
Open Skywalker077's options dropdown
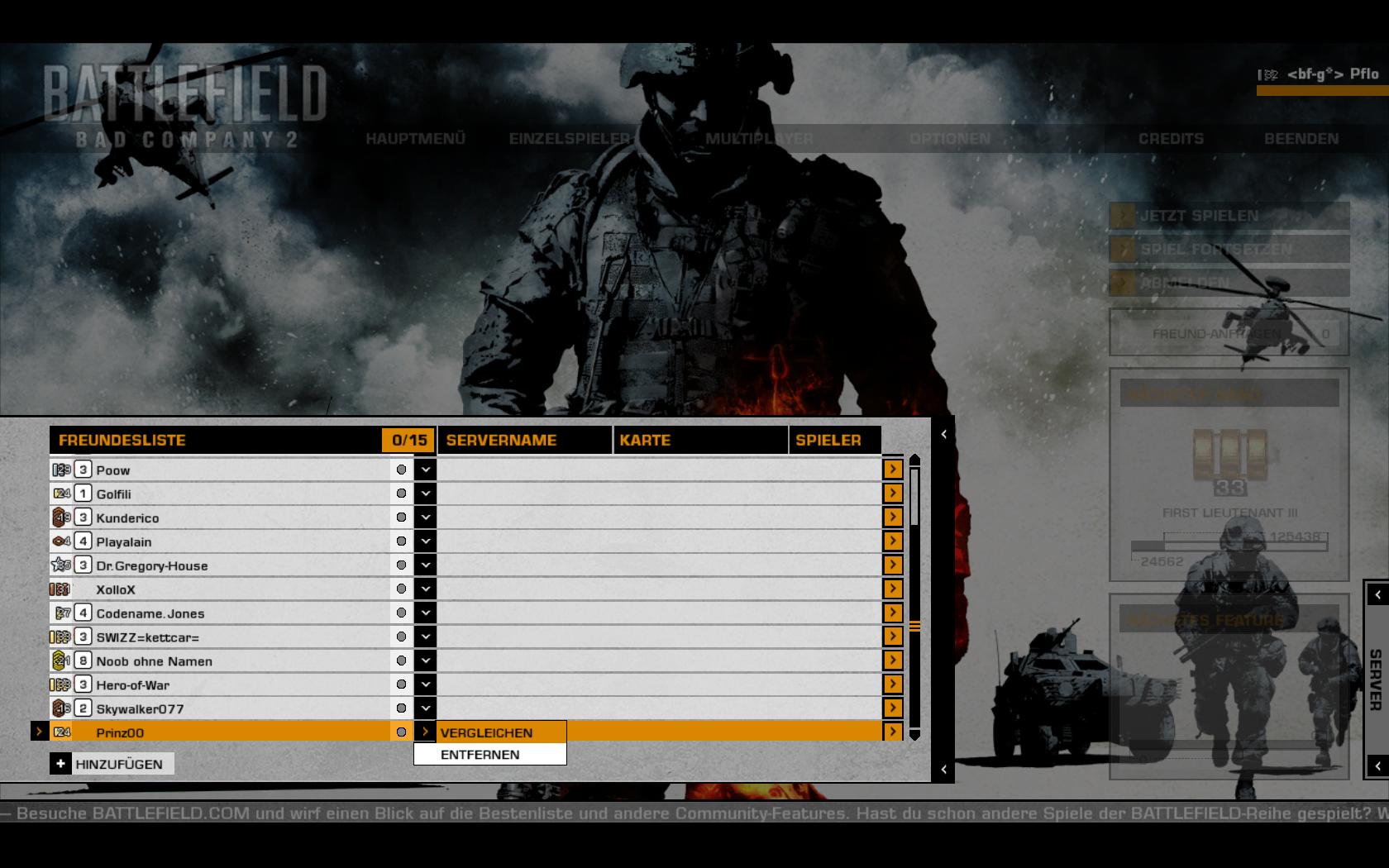(425, 708)
